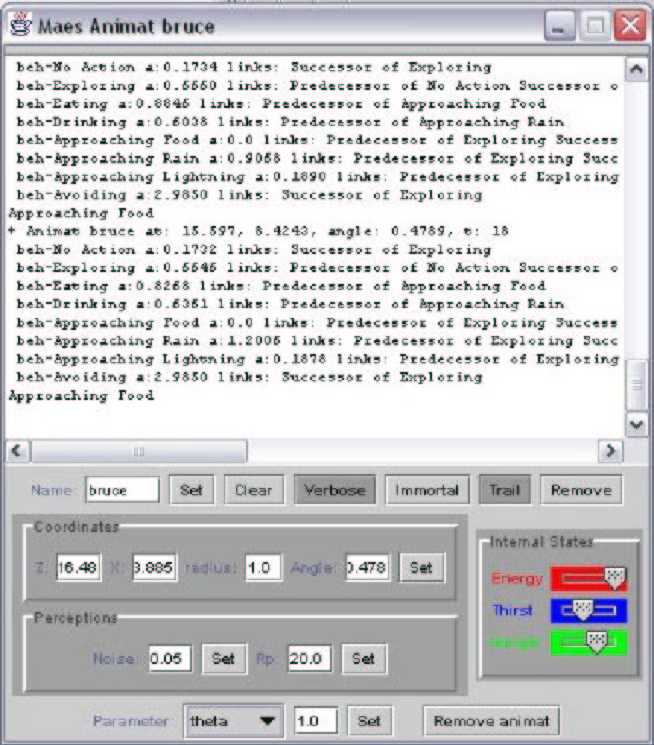This screenshot has height=745, width=654.
Task: Click the red Energy slider
Action: point(588,578)
